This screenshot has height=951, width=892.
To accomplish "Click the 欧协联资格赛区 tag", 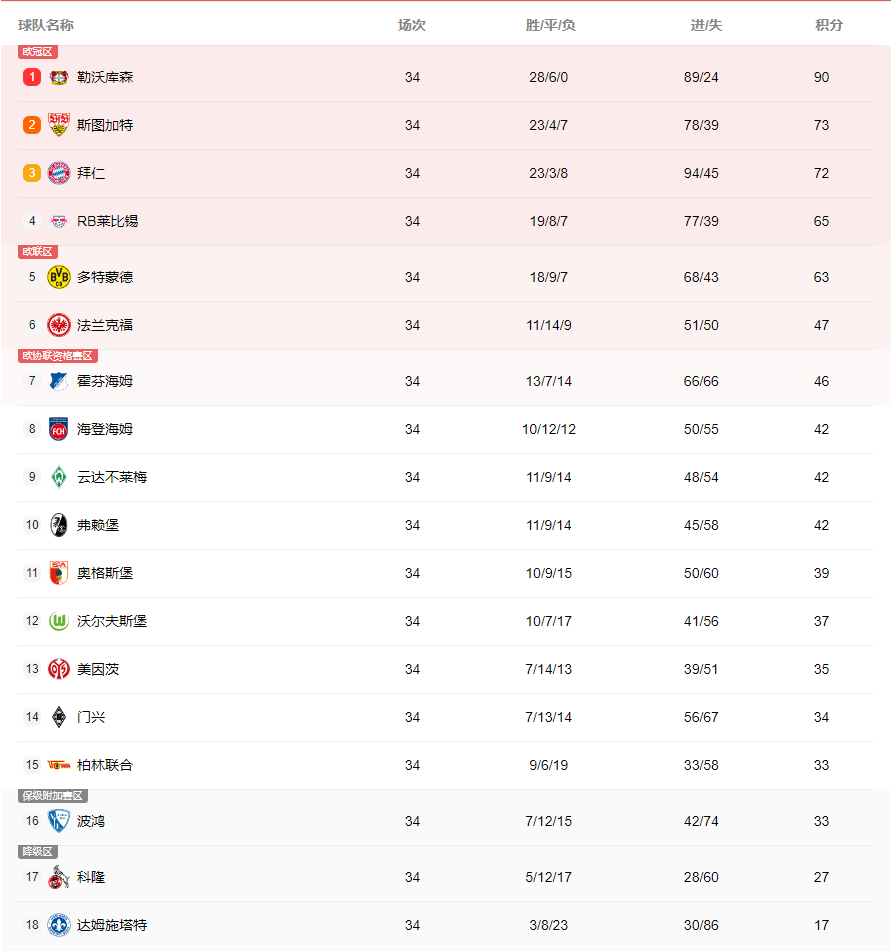I will click(x=58, y=356).
